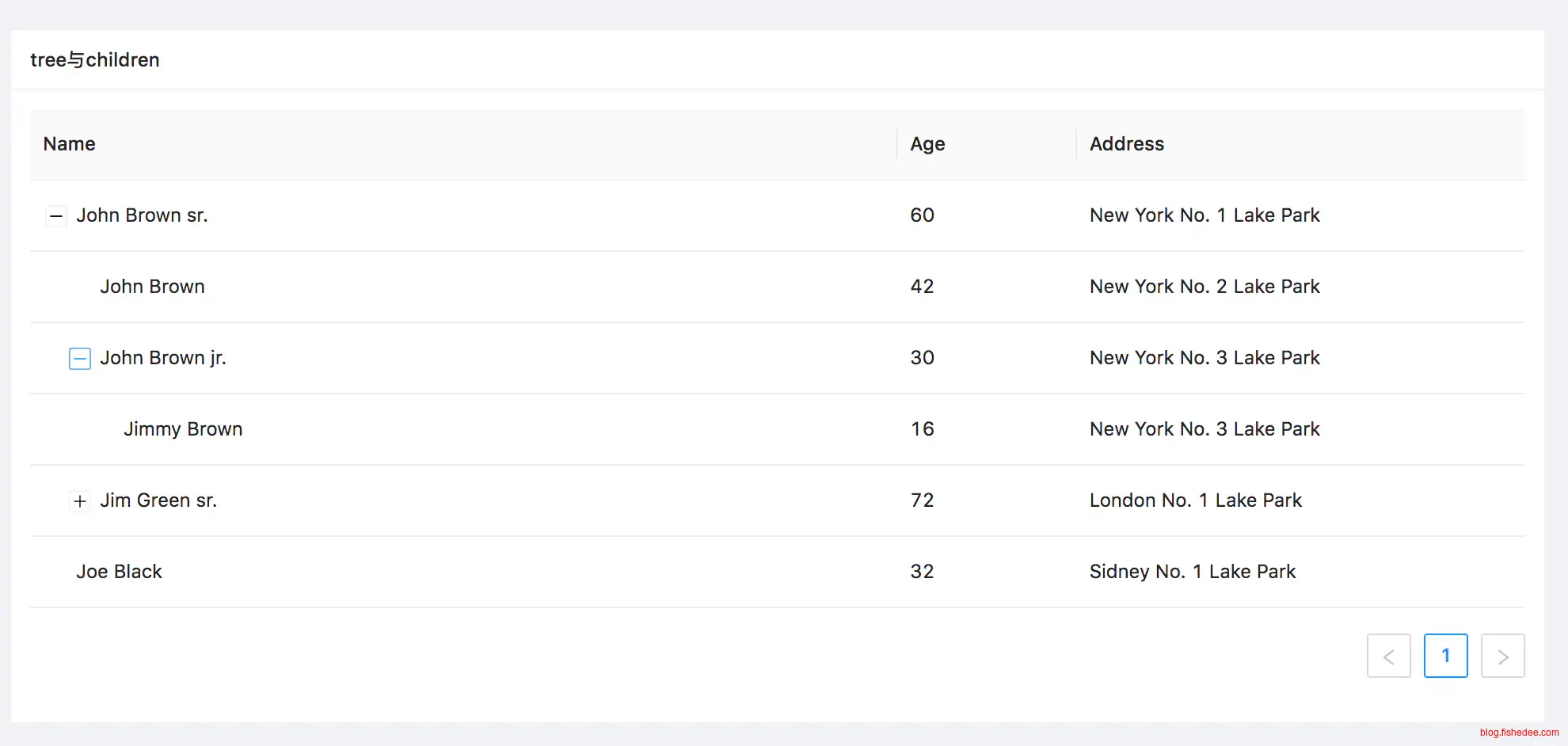Click the Jim Green sr. name text
The height and width of the screenshot is (746, 1568).
158,501
